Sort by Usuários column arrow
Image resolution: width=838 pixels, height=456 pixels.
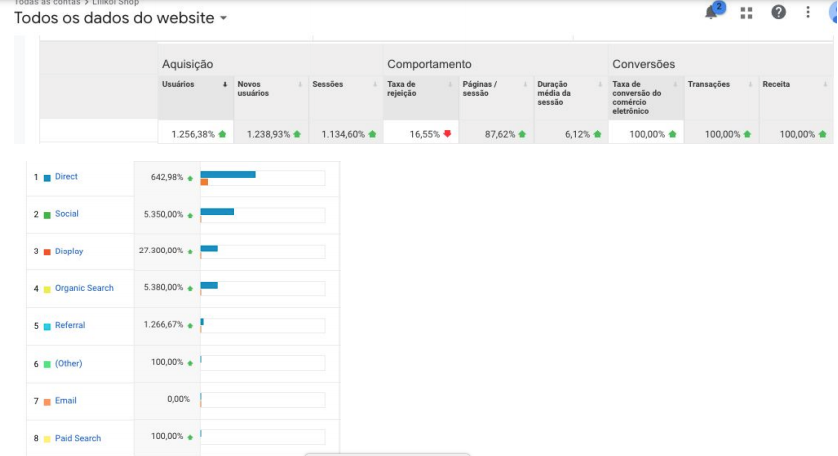(x=225, y=84)
